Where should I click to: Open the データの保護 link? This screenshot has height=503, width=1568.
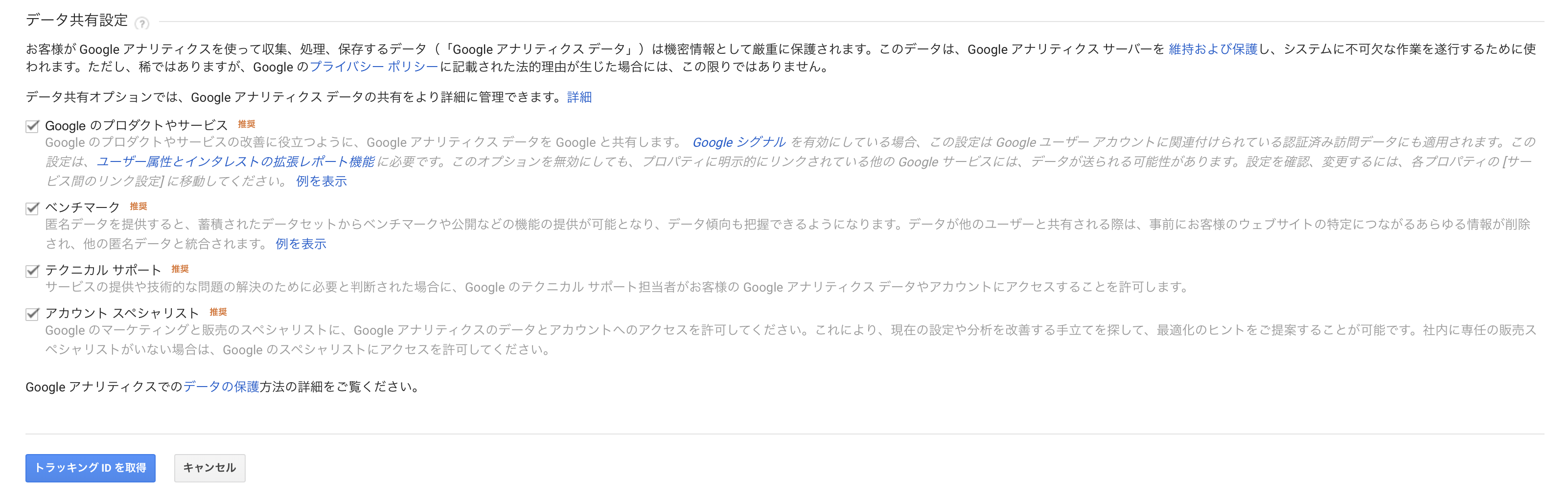coord(222,387)
